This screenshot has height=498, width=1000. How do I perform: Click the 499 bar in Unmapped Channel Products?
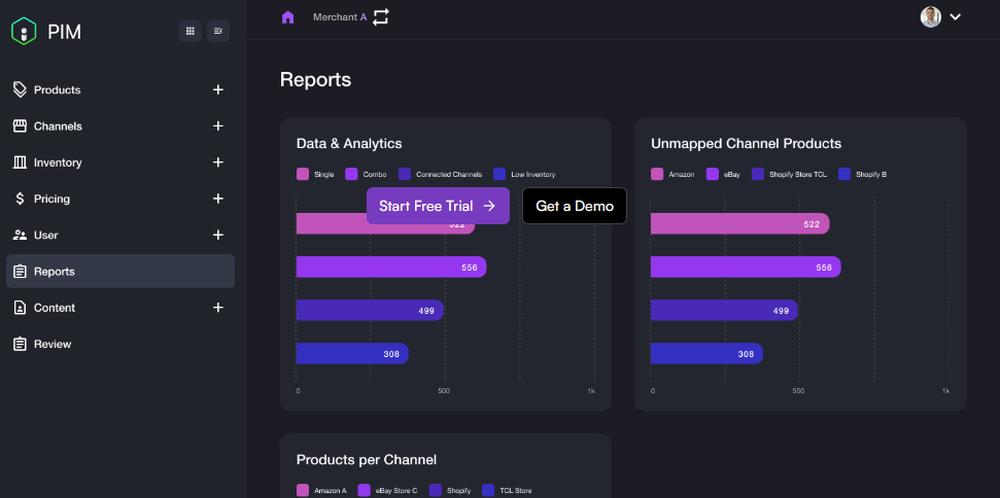[724, 311]
